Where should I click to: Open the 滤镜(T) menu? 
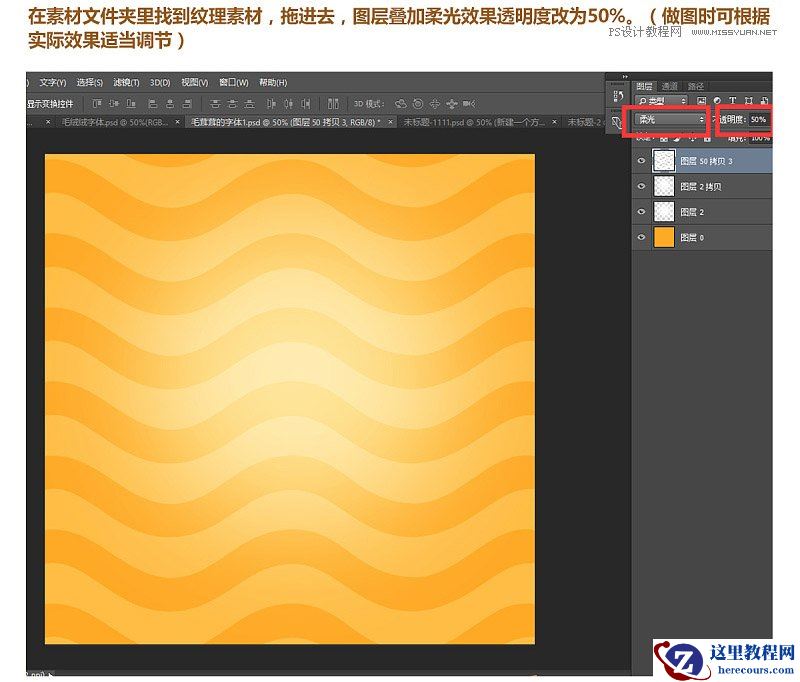coord(126,82)
